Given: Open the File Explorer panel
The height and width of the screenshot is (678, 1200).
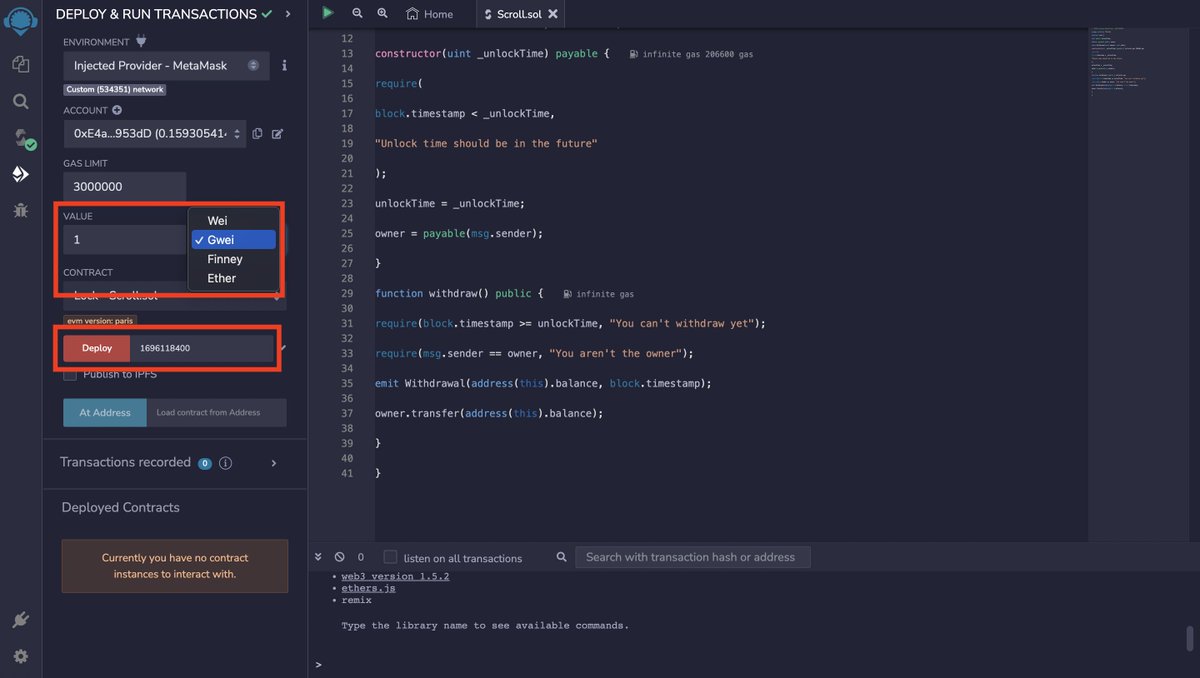Looking at the screenshot, I should [x=21, y=62].
